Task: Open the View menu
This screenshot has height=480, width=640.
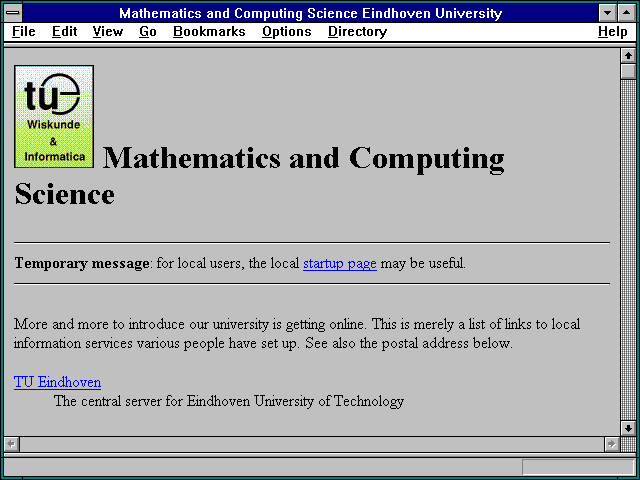Action: [108, 32]
